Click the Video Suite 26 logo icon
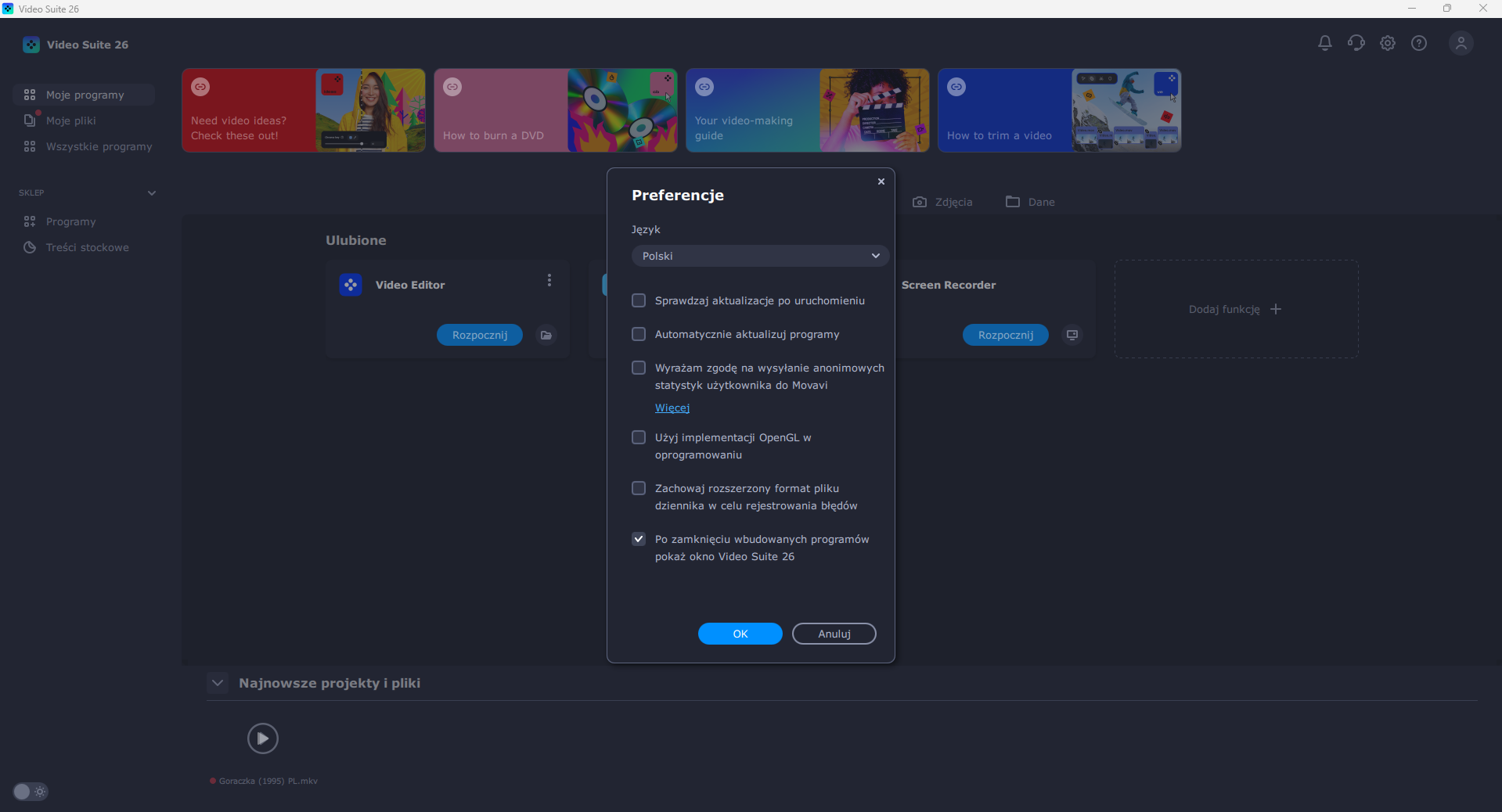Viewport: 1502px width, 812px height. pos(31,45)
